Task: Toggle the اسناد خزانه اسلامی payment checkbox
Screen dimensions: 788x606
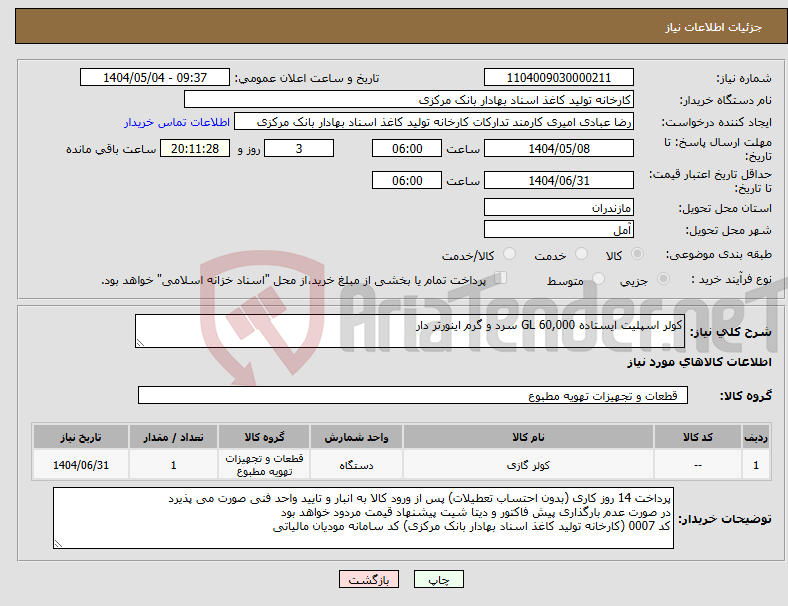Action: click(x=501, y=278)
